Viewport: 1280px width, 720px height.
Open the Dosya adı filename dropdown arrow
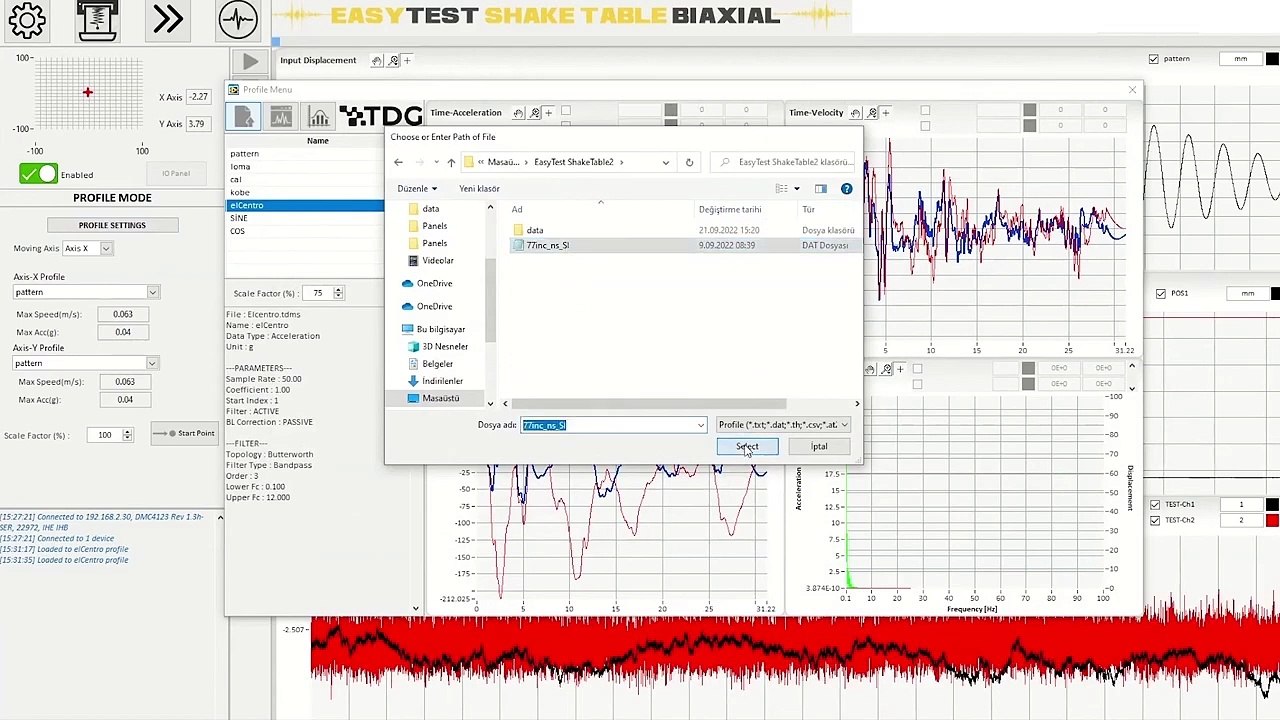(x=700, y=426)
